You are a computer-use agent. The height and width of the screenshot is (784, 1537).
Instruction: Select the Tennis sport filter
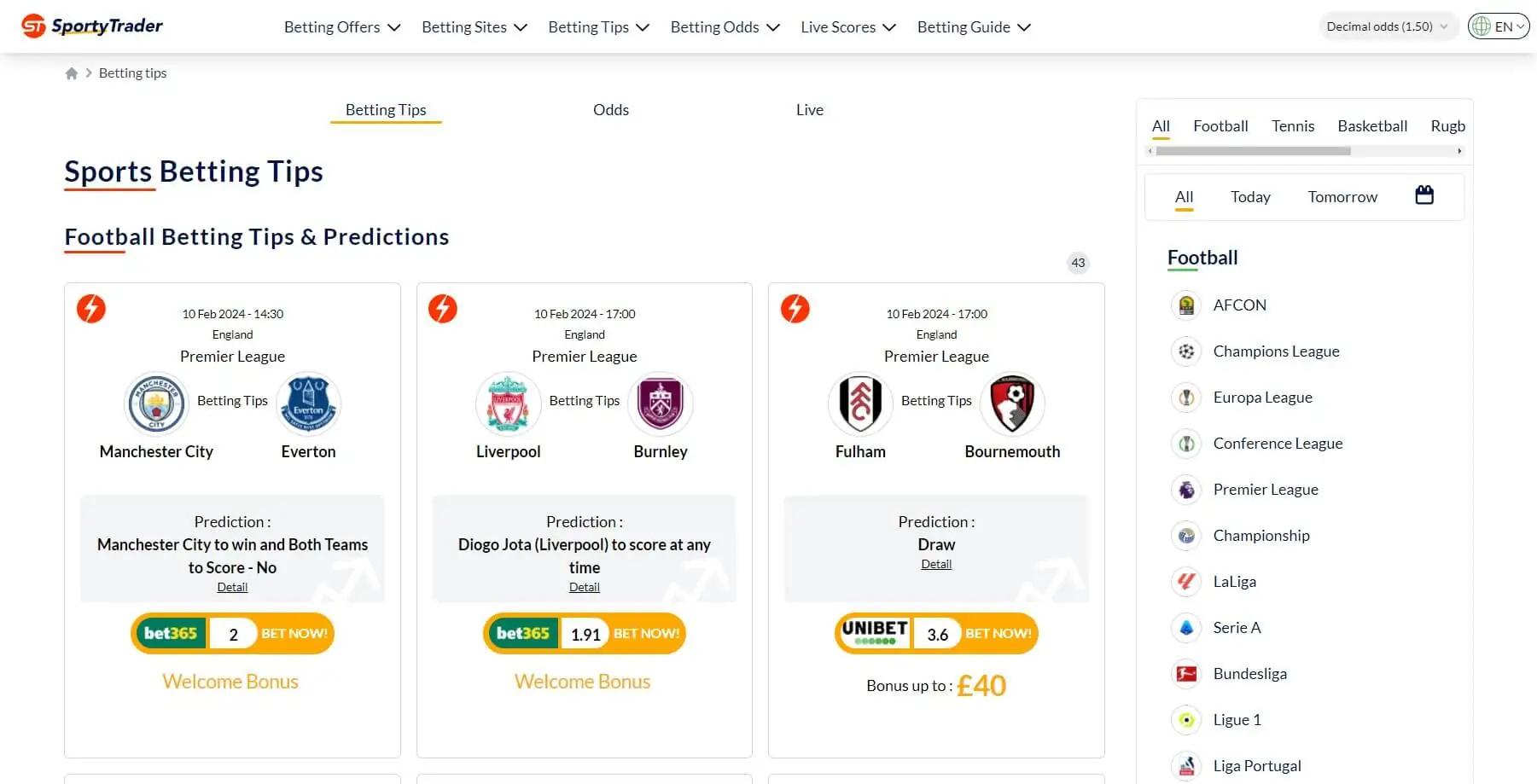tap(1292, 125)
